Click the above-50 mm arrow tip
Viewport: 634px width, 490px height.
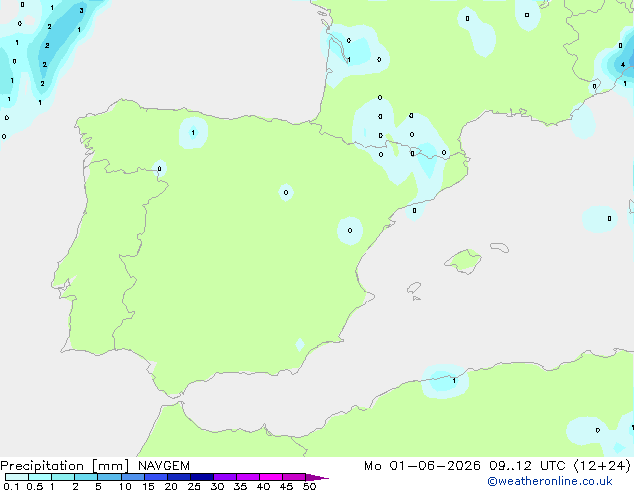(317, 477)
